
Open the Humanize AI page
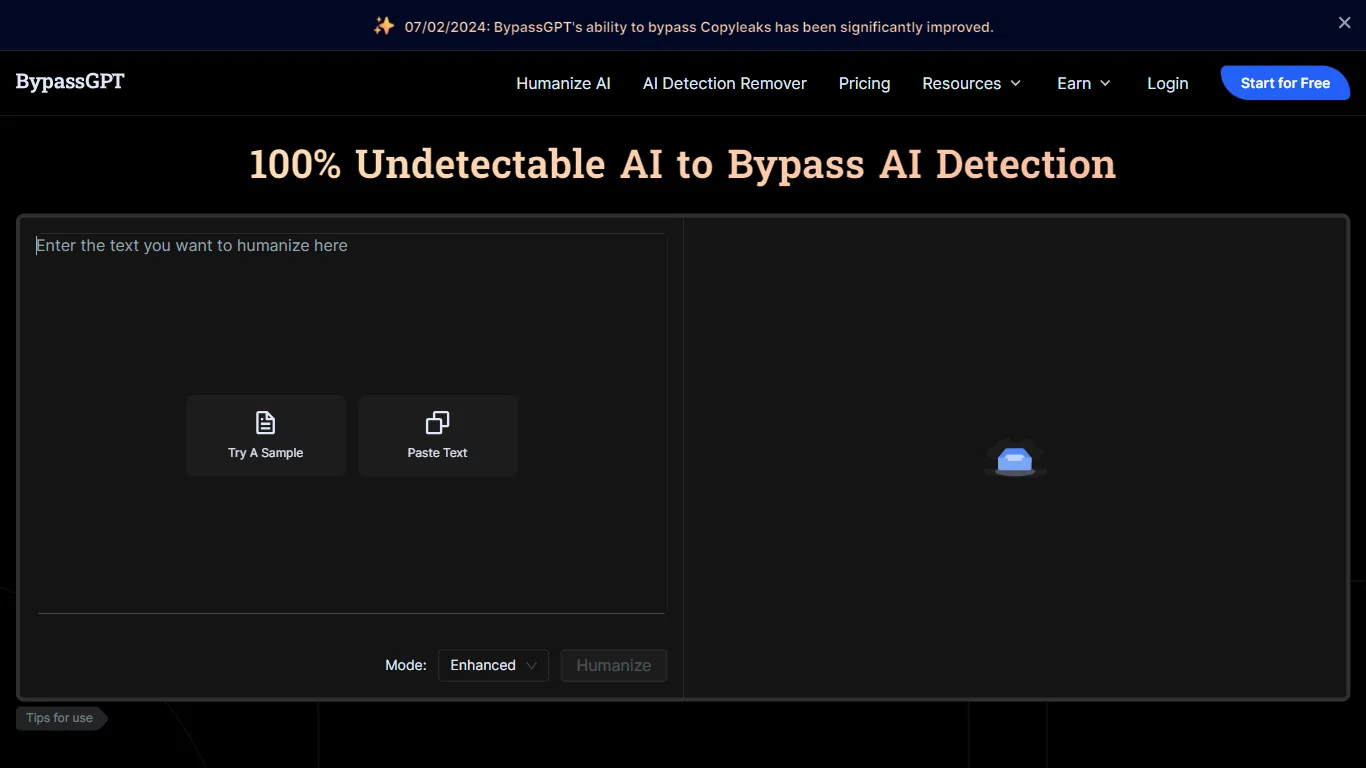click(563, 83)
